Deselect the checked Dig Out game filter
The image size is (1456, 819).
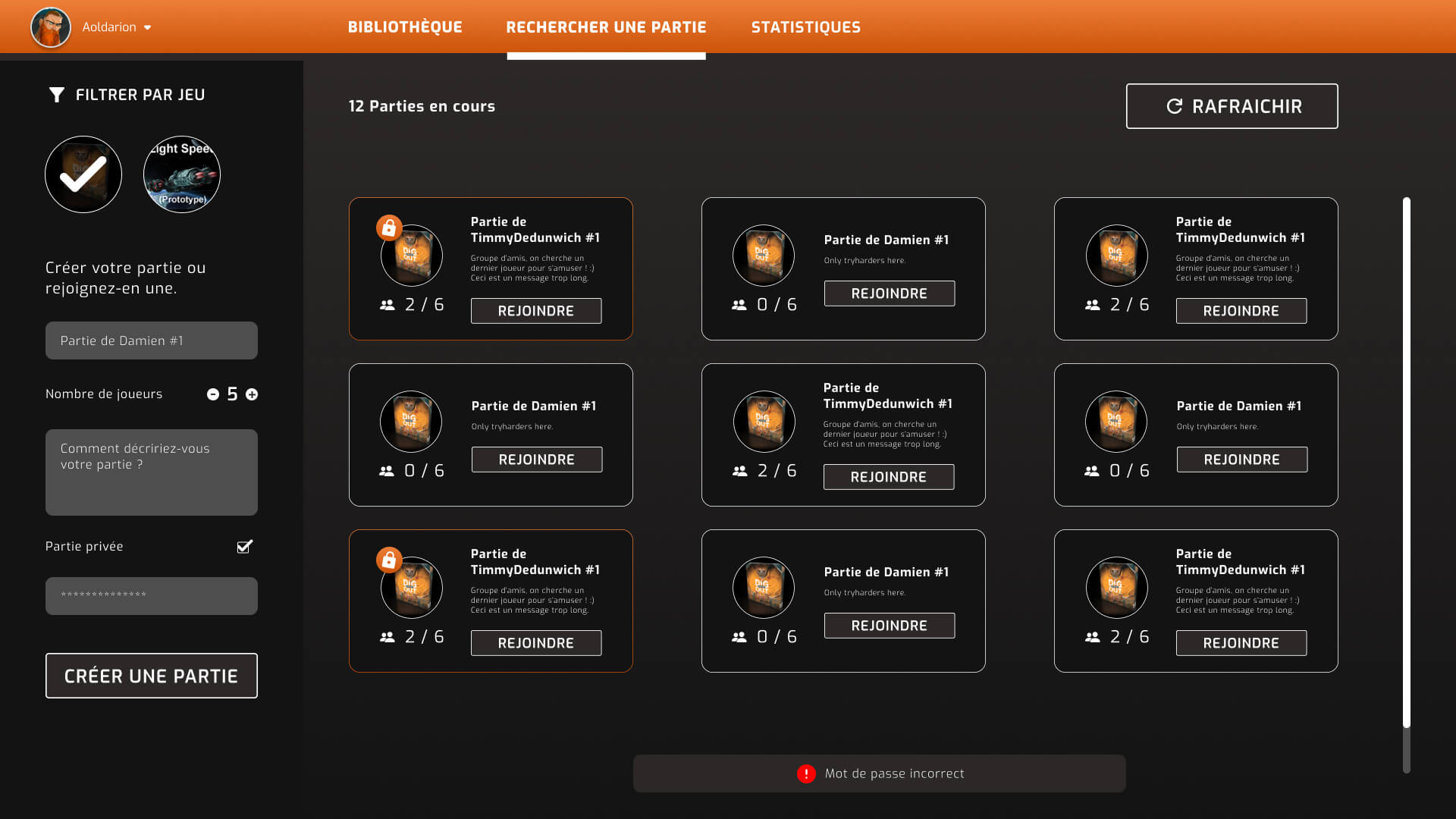click(83, 174)
